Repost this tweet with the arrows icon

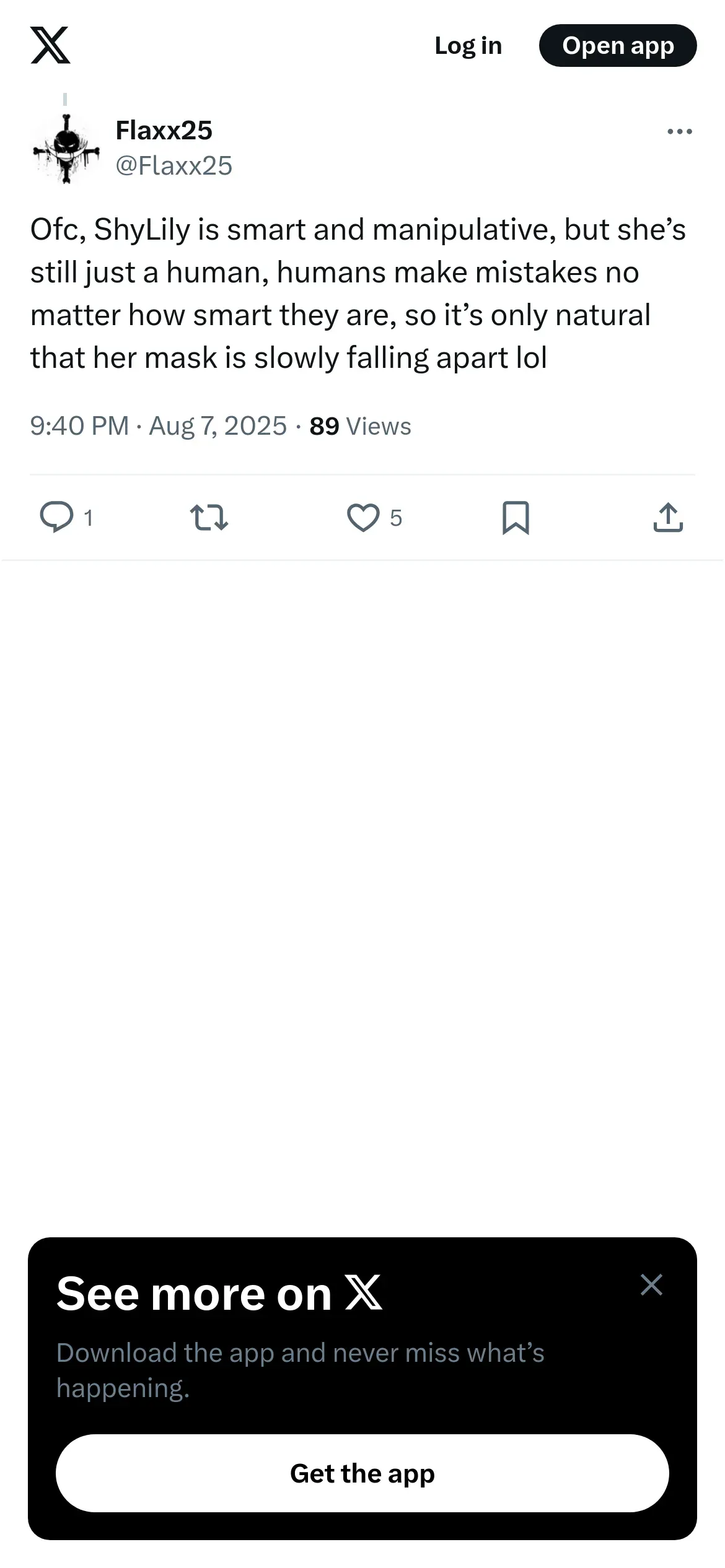(x=209, y=518)
